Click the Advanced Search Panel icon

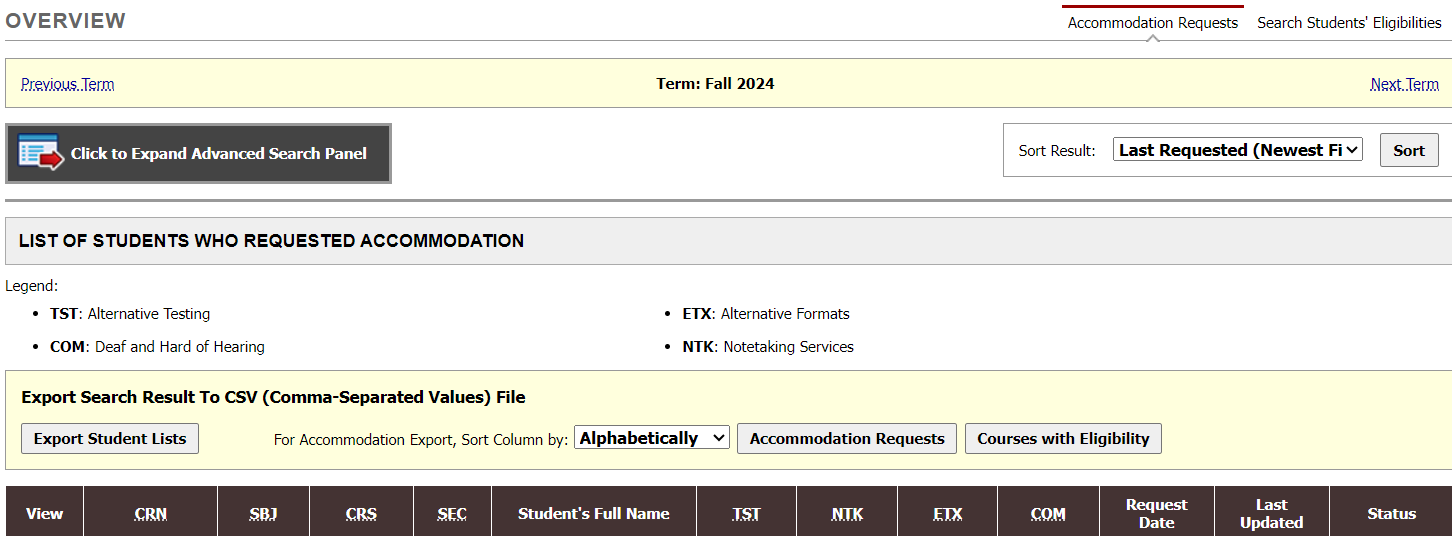(x=40, y=153)
